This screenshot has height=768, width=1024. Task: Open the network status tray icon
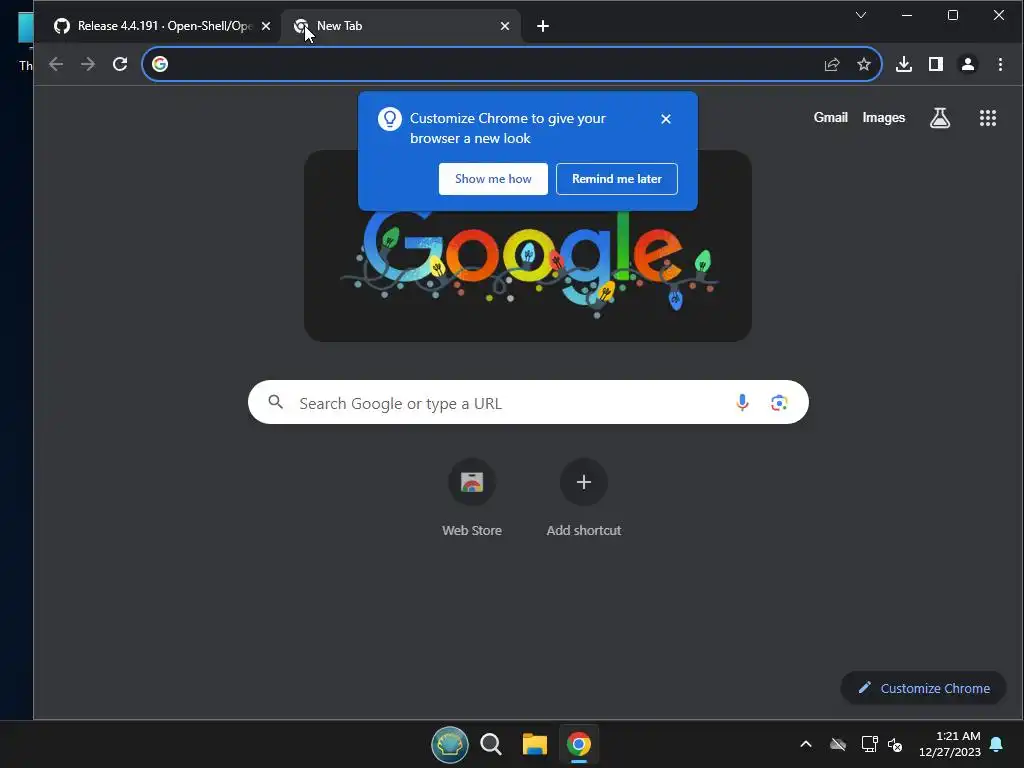click(869, 744)
